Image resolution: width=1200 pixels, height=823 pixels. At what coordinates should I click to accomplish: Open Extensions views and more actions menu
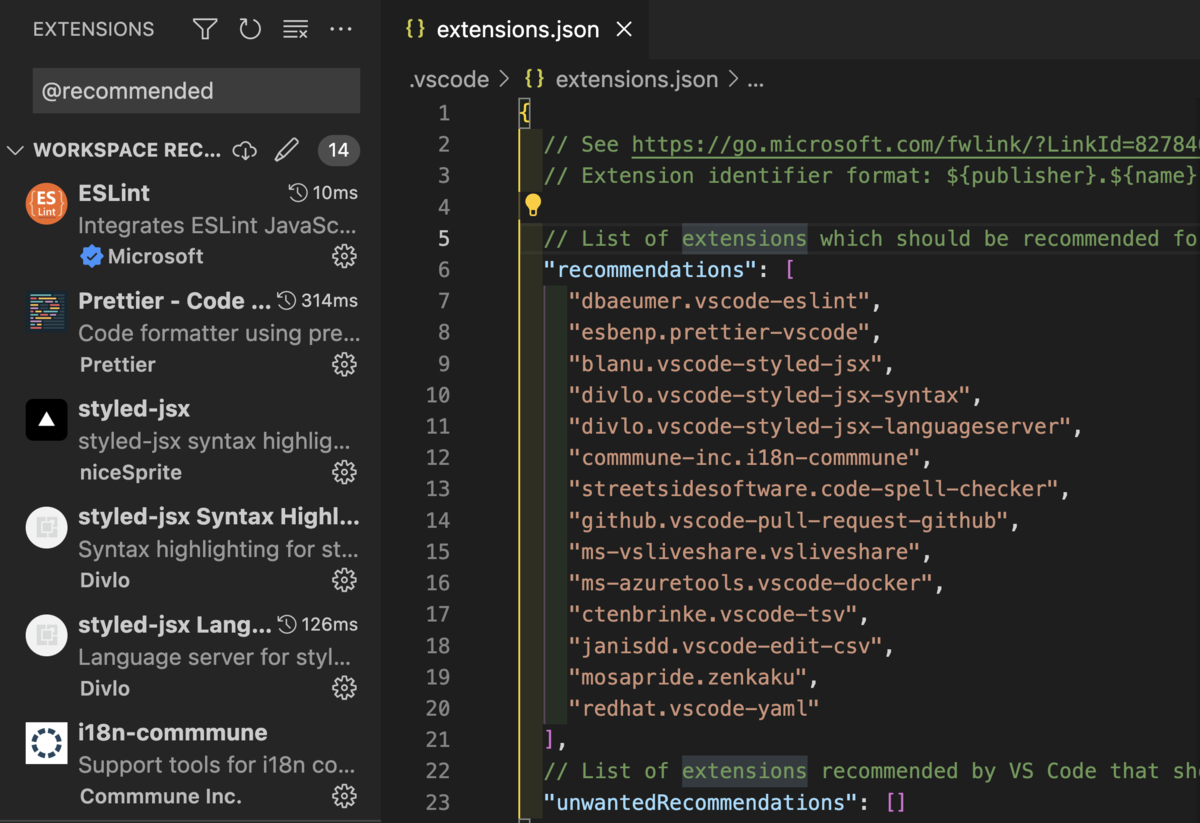341,29
